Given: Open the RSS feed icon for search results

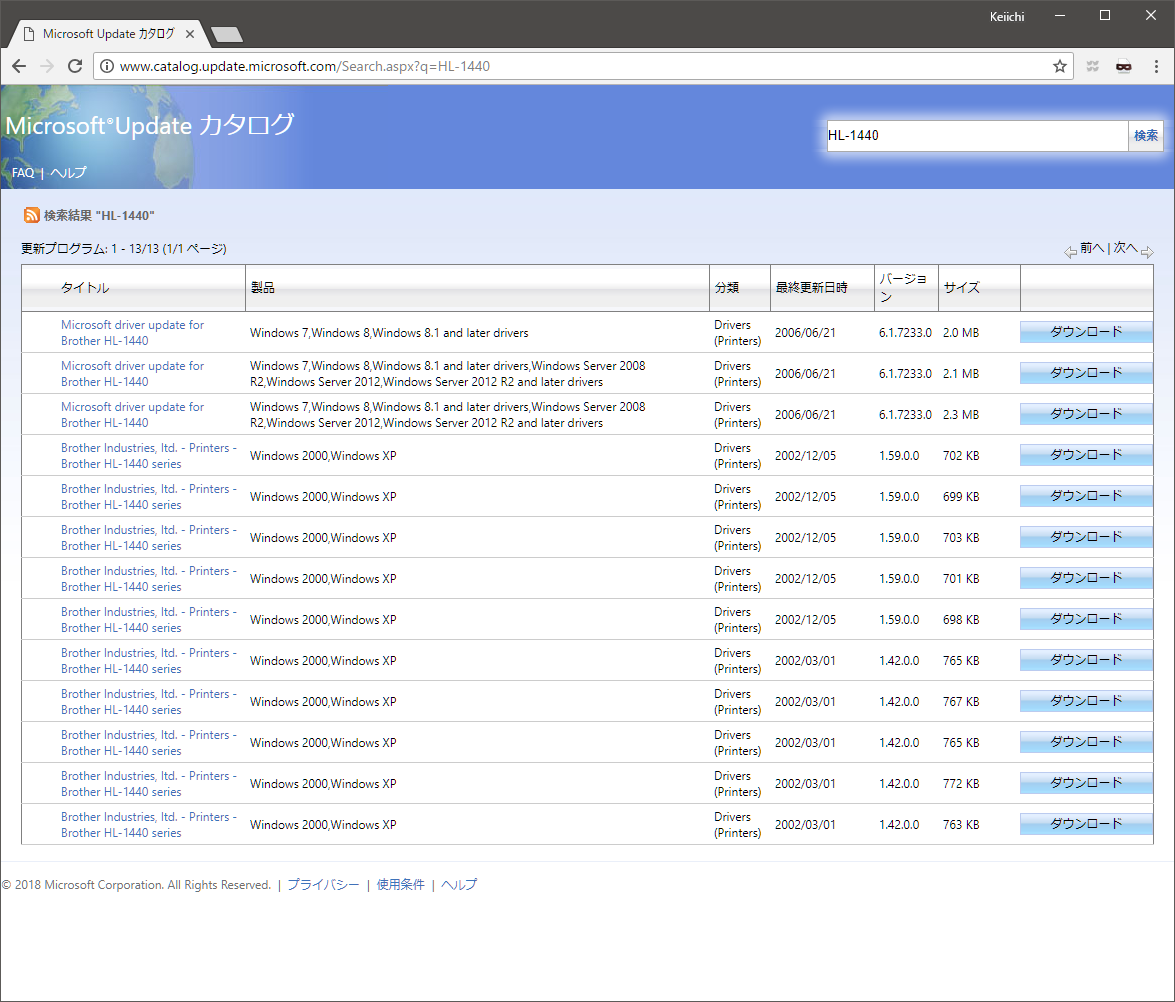Looking at the screenshot, I should (31, 216).
